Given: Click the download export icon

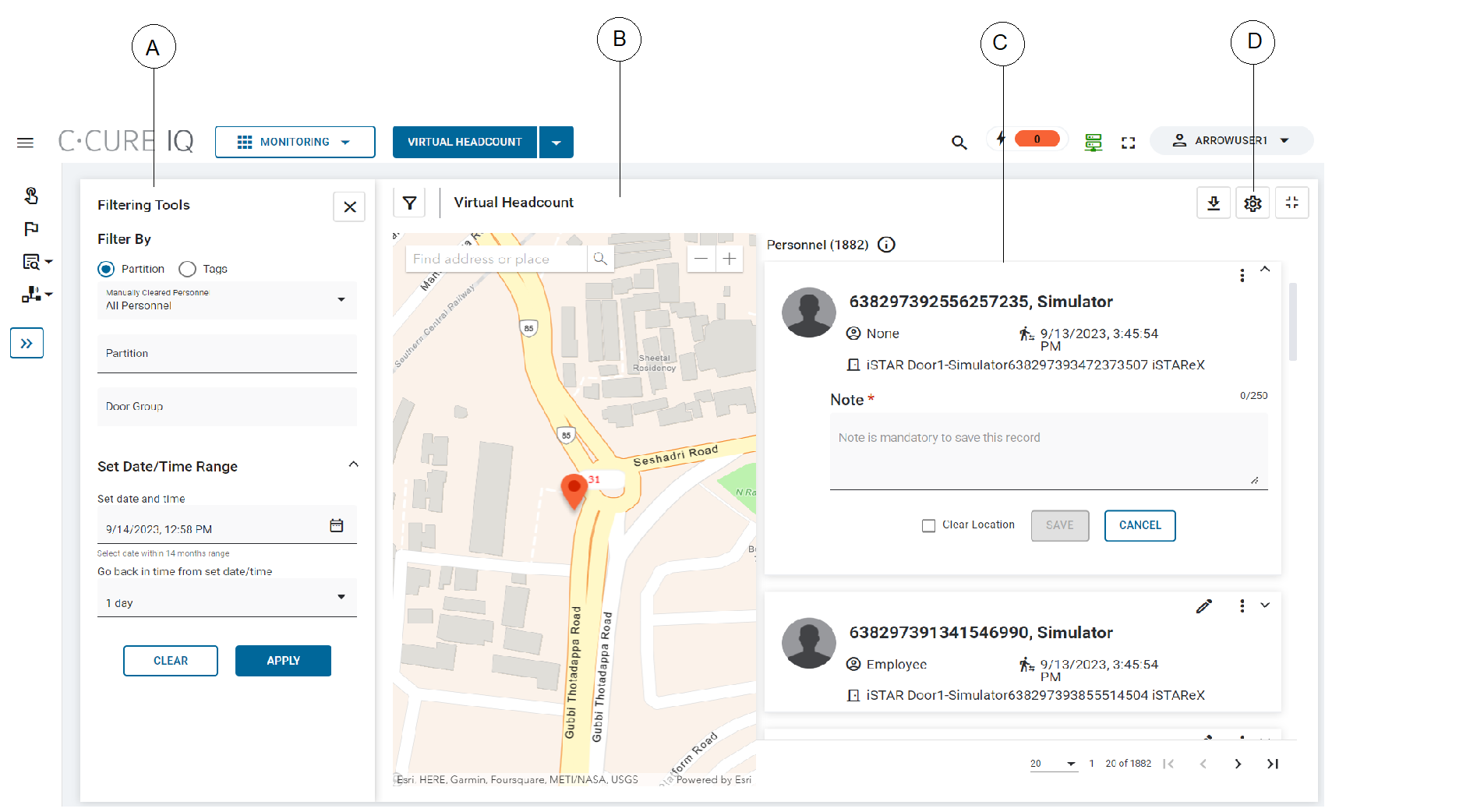Looking at the screenshot, I should [1213, 203].
